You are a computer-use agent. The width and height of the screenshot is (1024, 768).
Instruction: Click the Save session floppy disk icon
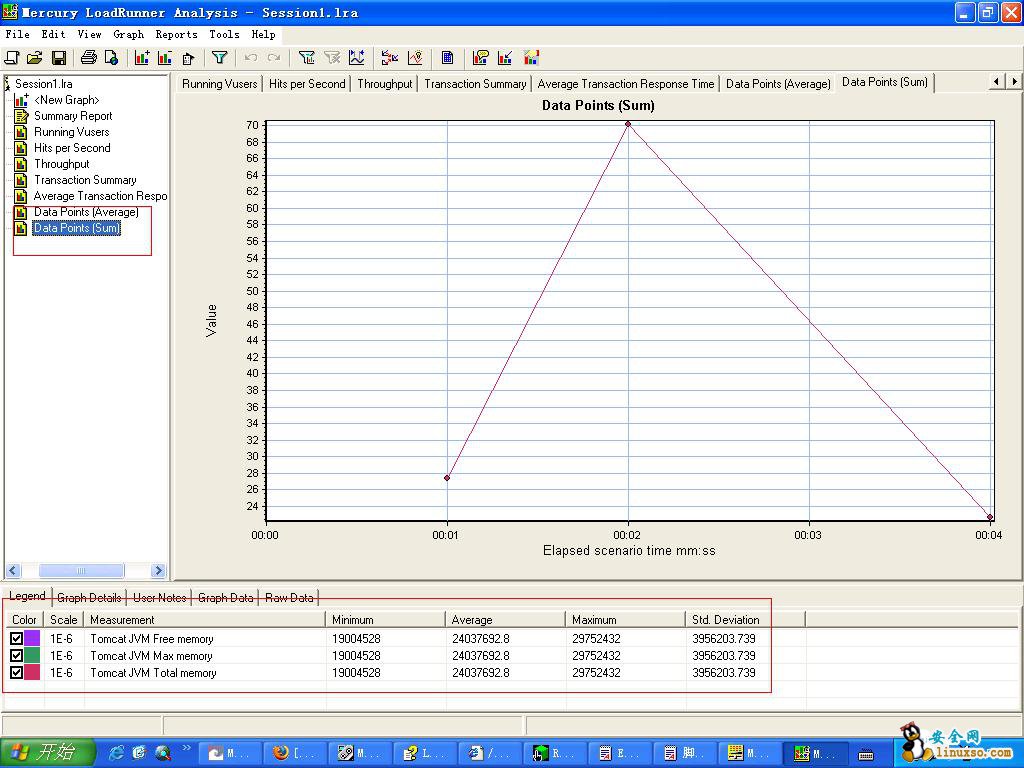click(58, 58)
